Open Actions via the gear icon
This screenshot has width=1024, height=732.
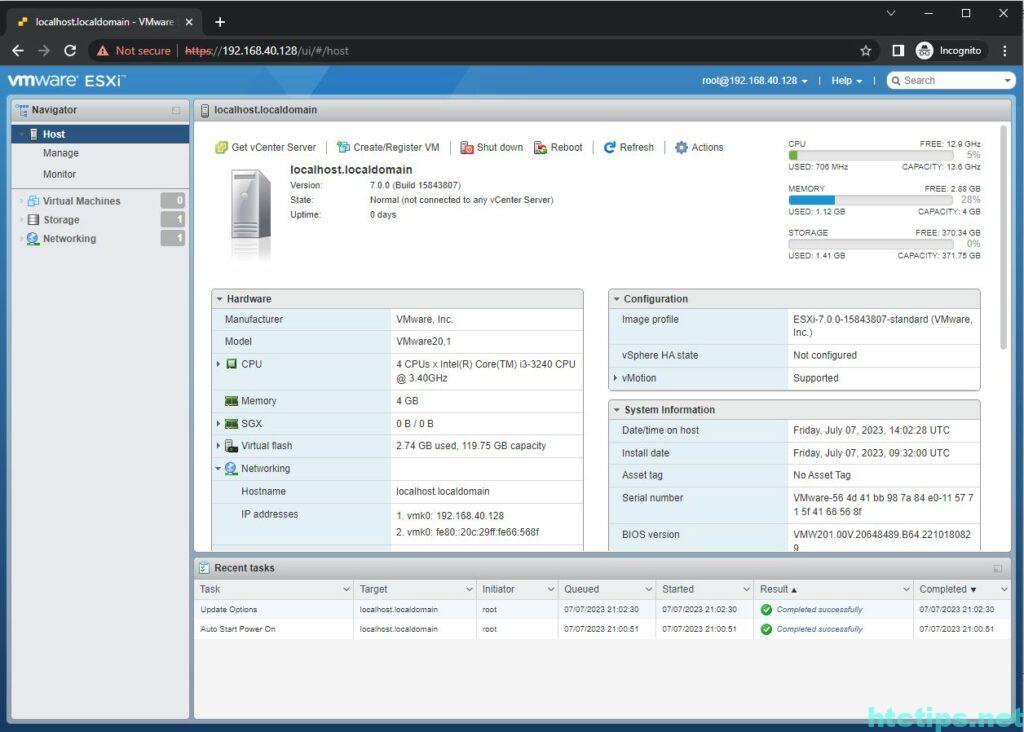[681, 148]
